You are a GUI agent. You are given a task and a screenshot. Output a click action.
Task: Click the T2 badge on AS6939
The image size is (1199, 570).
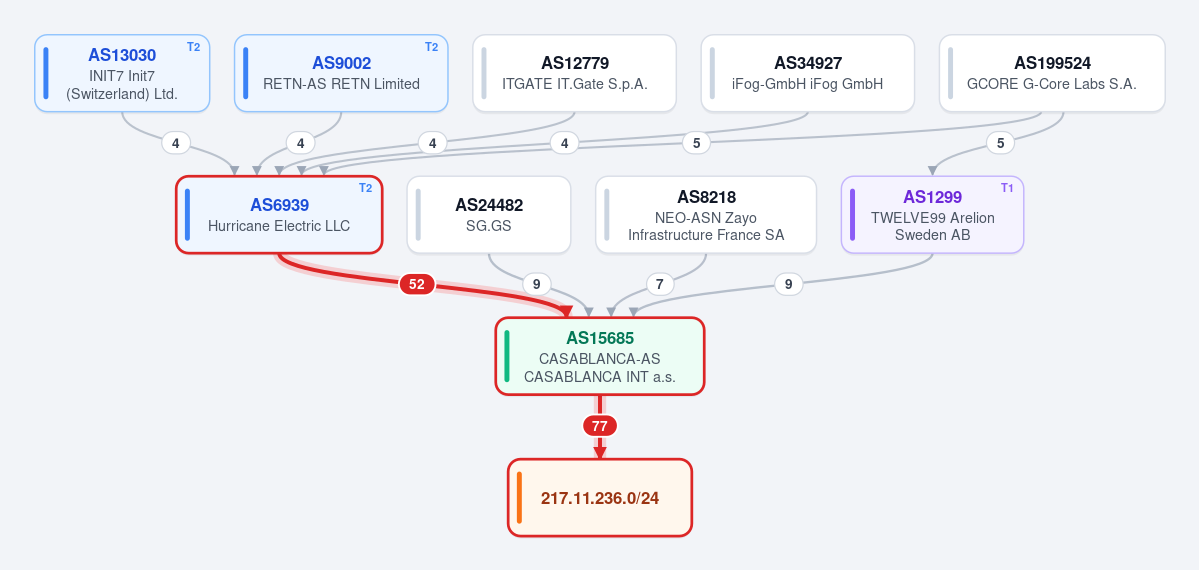coord(366,188)
